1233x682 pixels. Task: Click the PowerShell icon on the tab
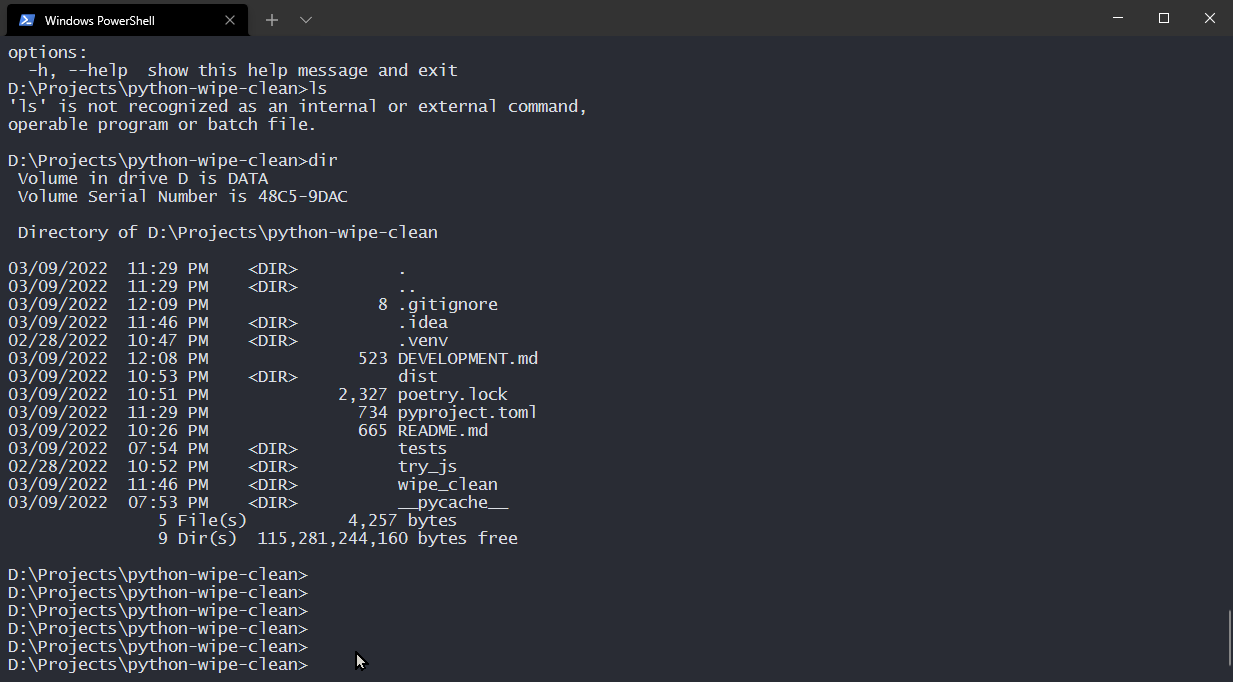27,20
